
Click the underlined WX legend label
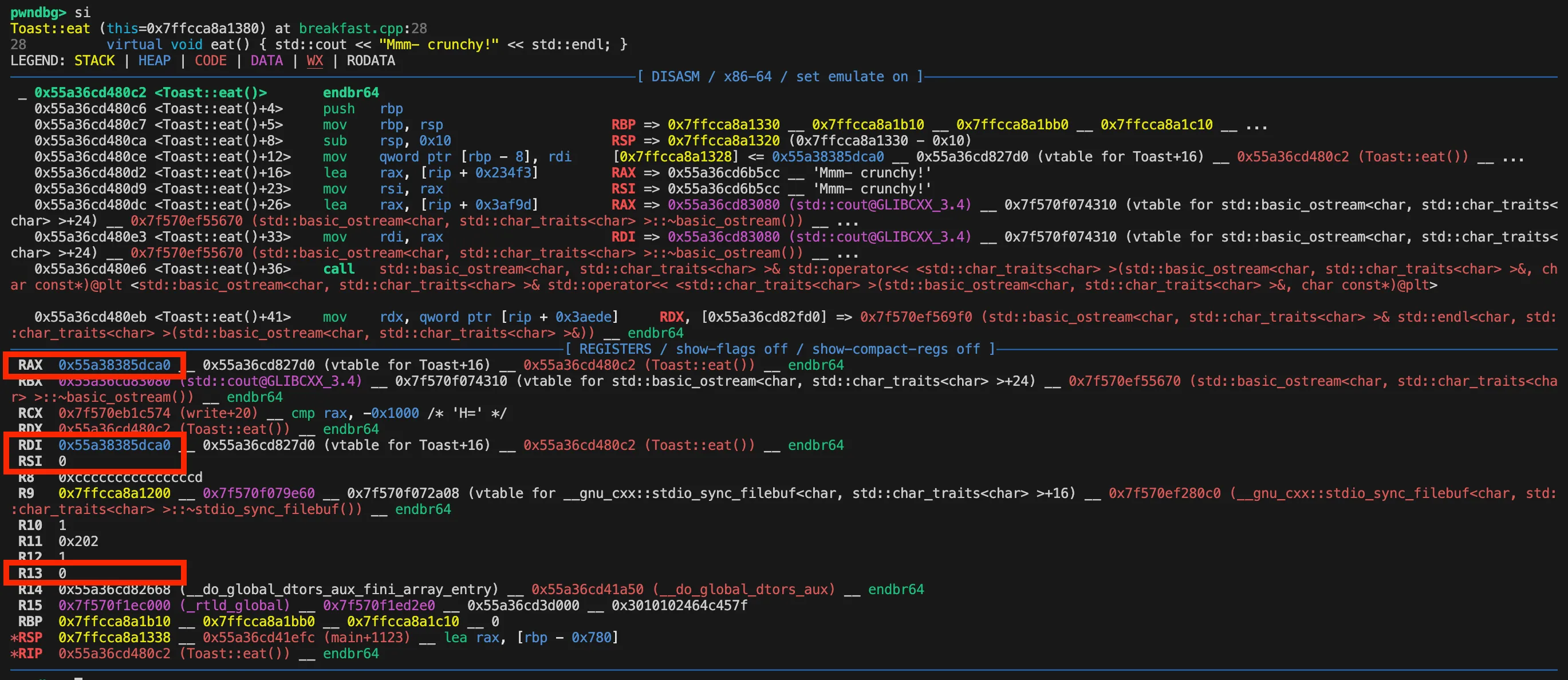(x=315, y=61)
